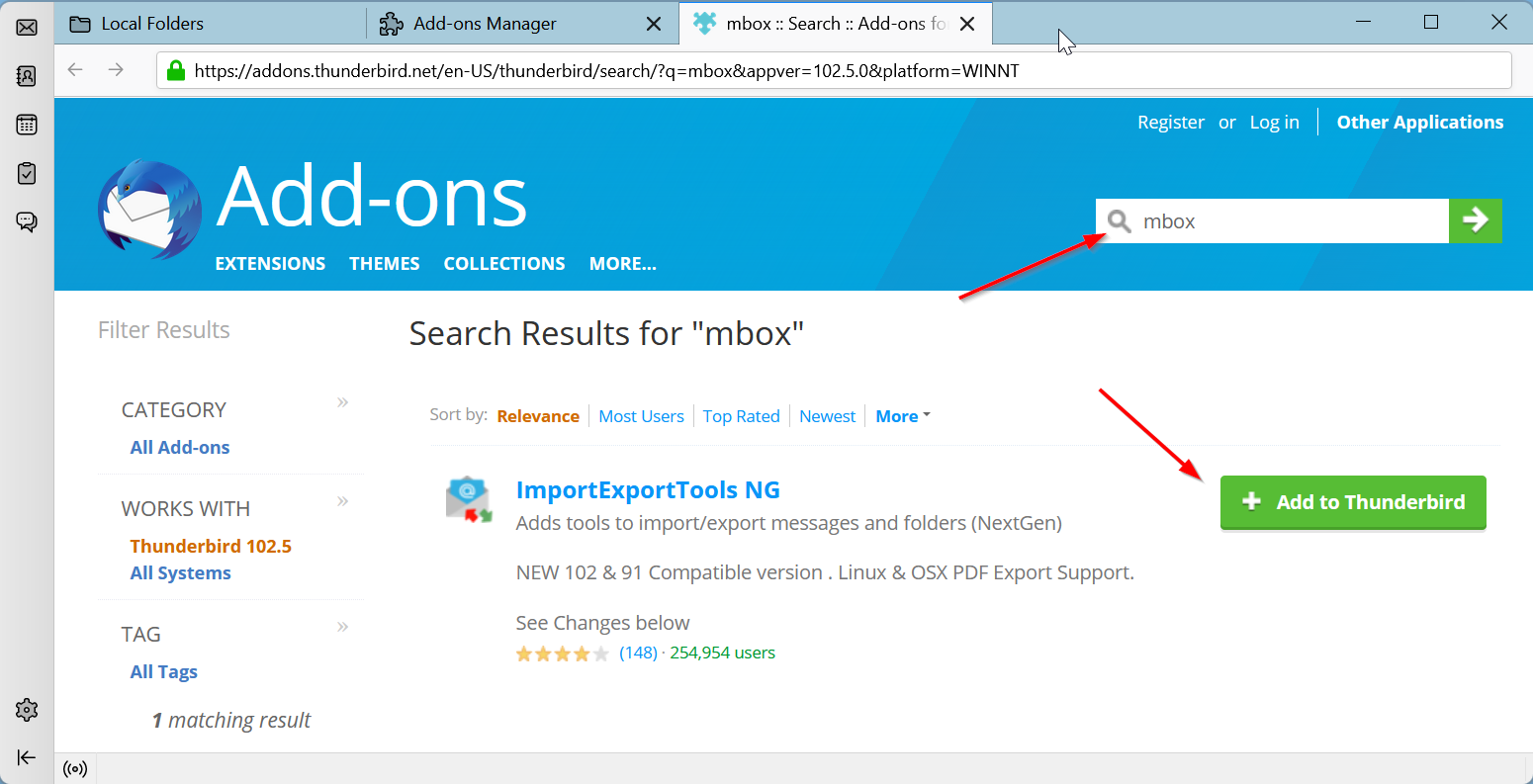Minimize the Thunderbird window
The height and width of the screenshot is (784, 1533).
click(x=1362, y=22)
